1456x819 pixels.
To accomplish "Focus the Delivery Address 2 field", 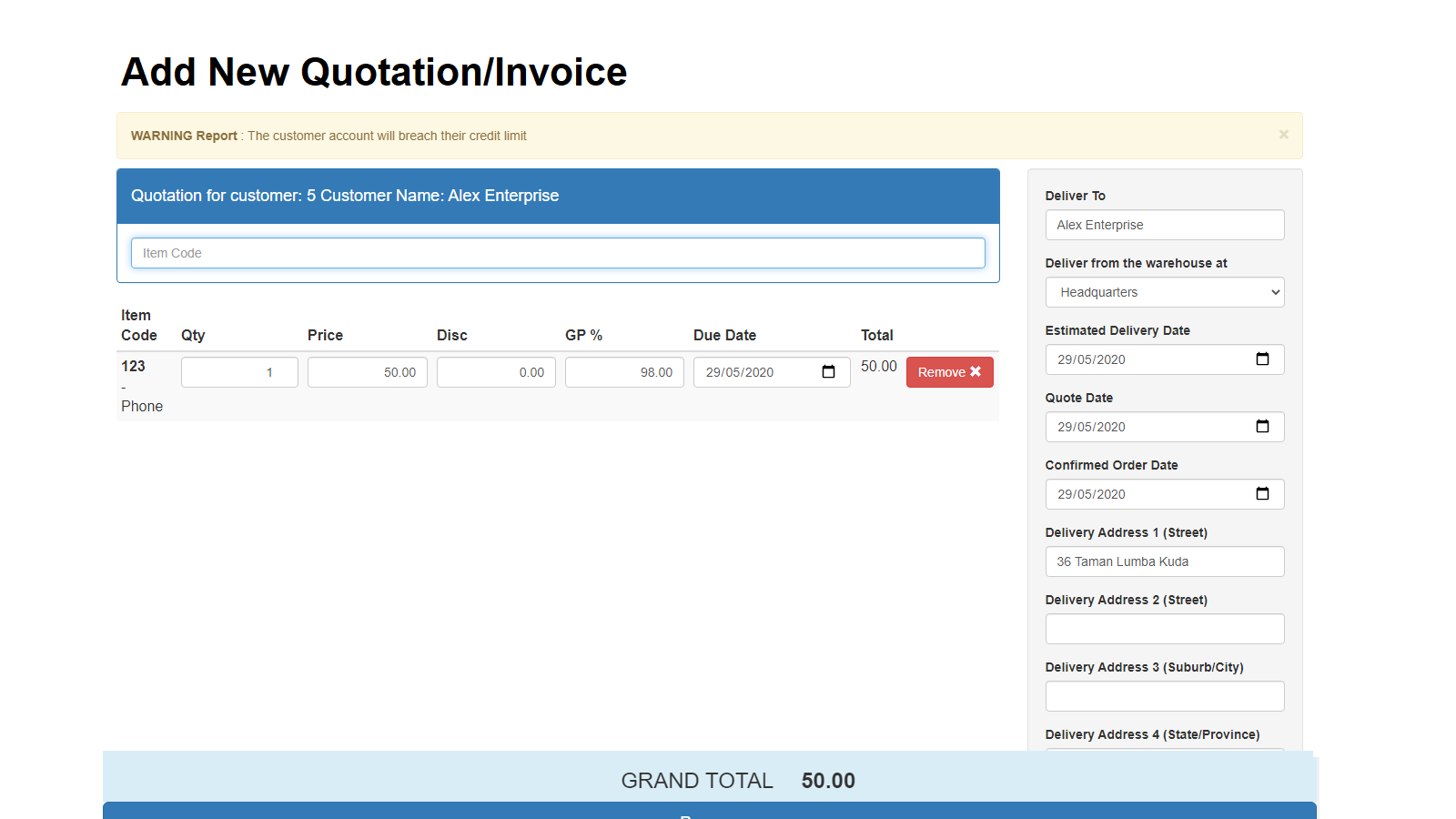I will tap(1164, 629).
